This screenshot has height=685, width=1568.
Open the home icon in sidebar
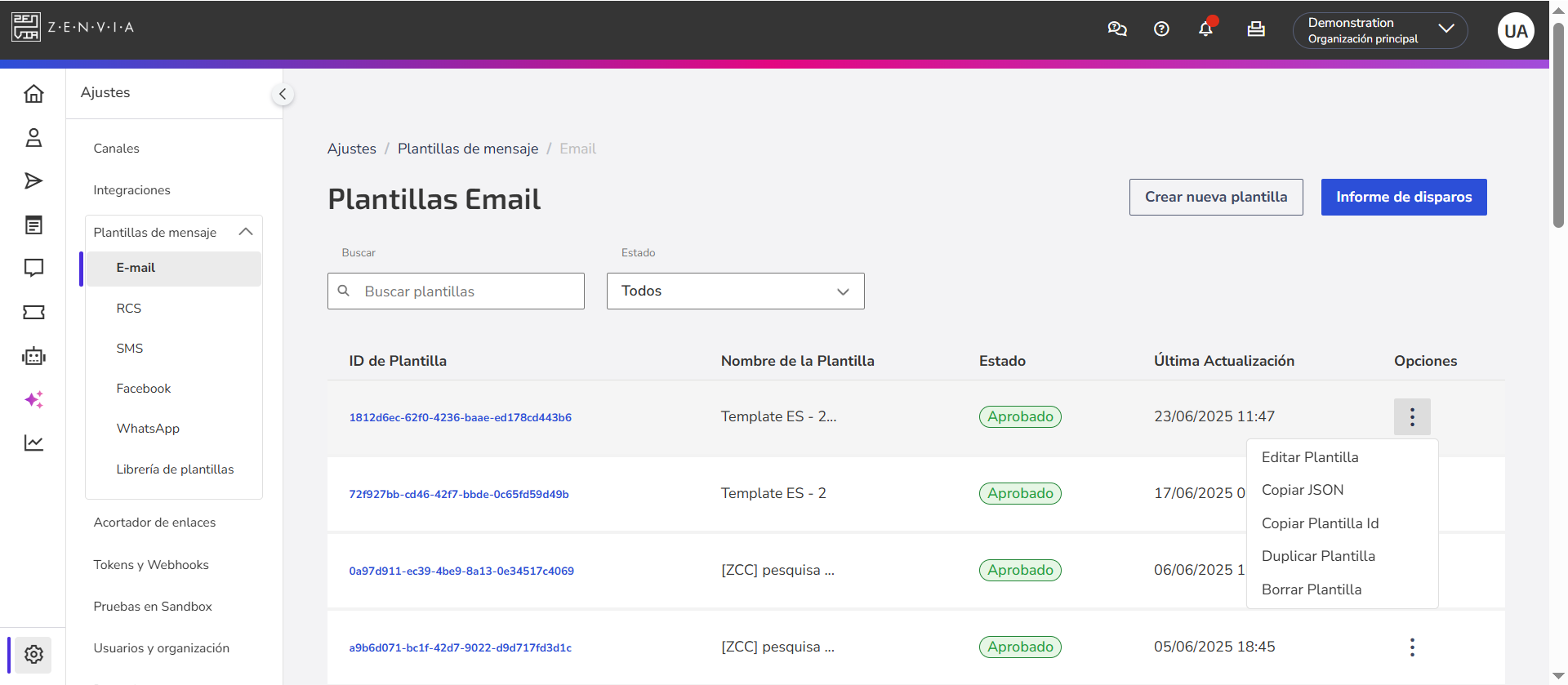click(x=33, y=94)
